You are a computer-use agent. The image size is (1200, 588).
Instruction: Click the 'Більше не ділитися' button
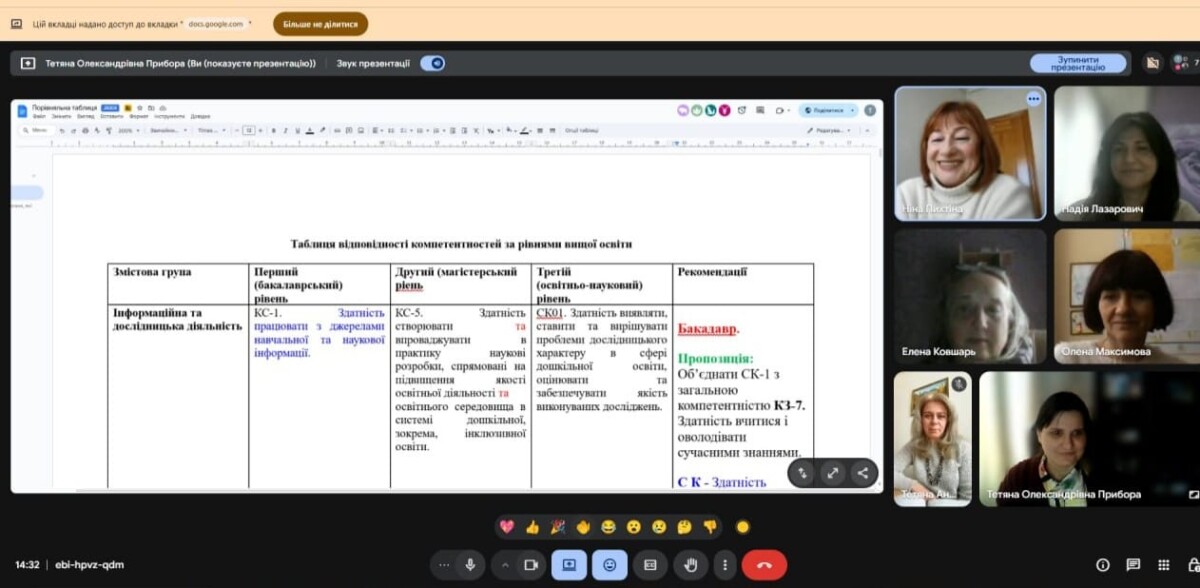point(306,24)
